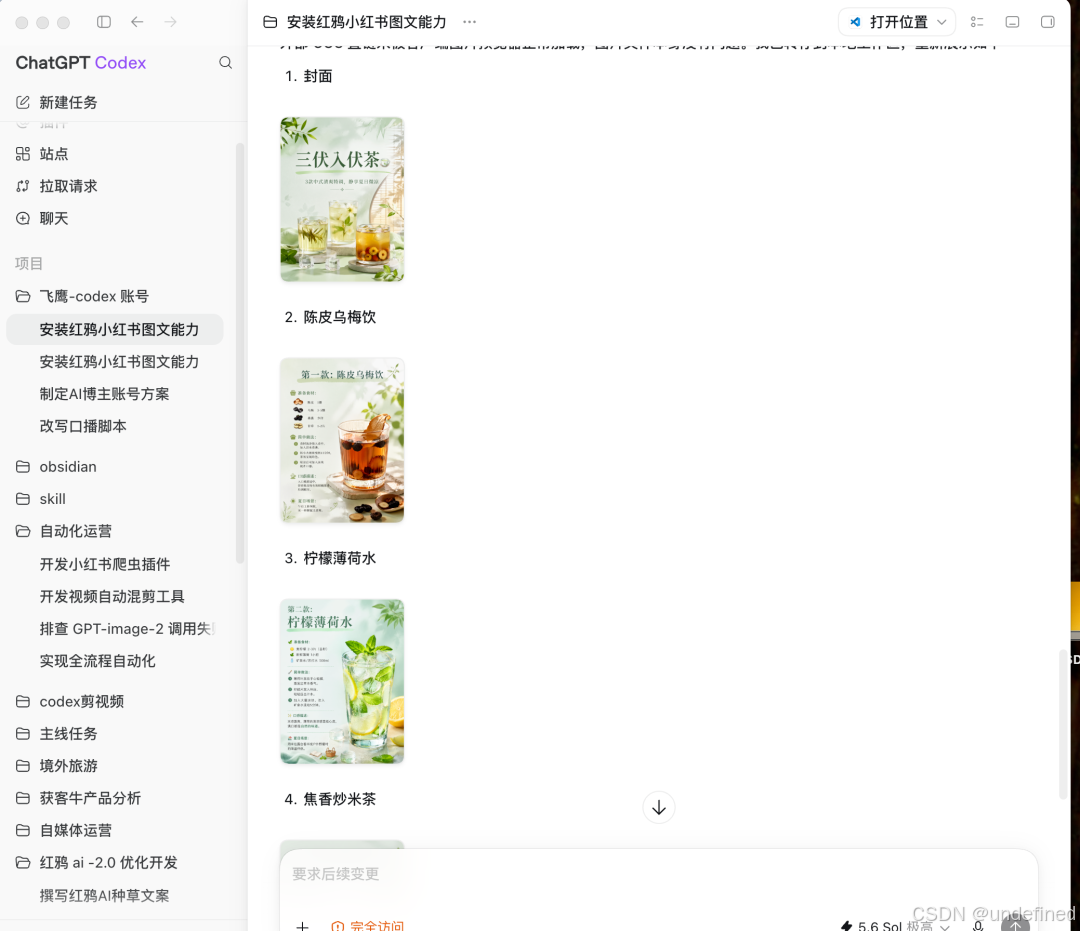The image size is (1080, 931).
Task: Open the 柠檬薄荷水 image thumbnail
Action: click(x=342, y=681)
